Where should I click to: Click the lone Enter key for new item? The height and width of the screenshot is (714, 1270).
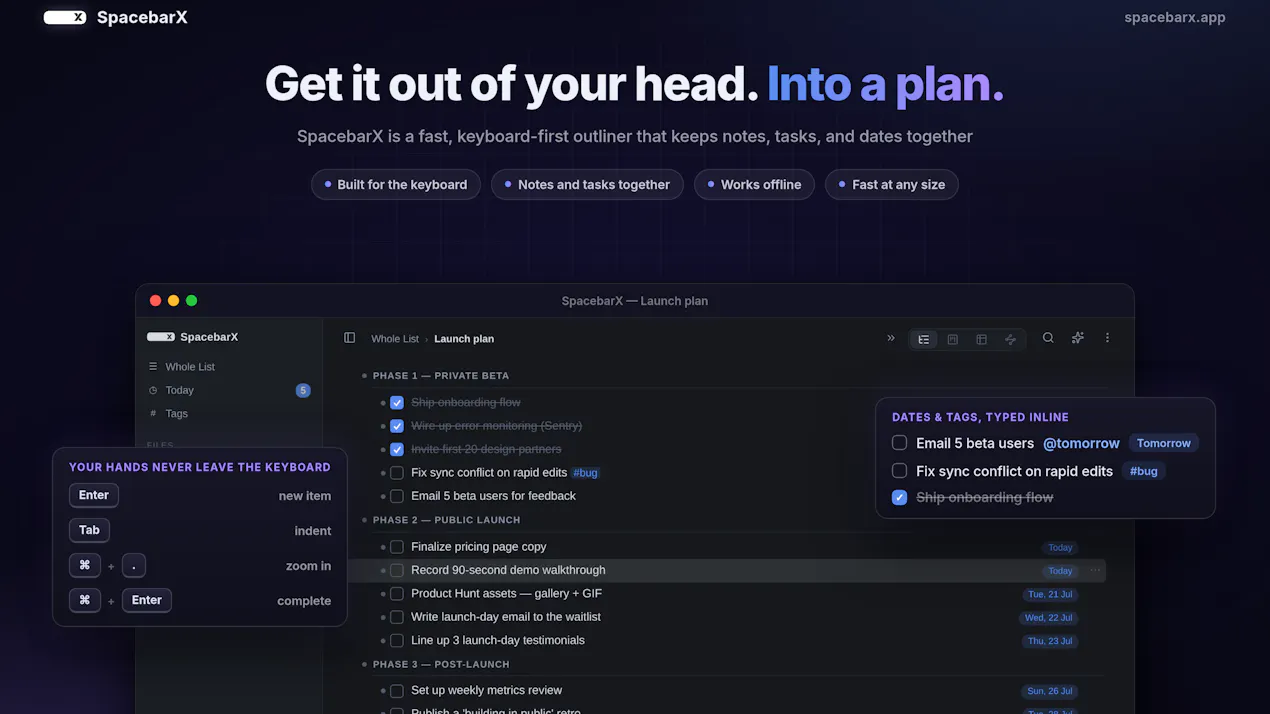(94, 495)
